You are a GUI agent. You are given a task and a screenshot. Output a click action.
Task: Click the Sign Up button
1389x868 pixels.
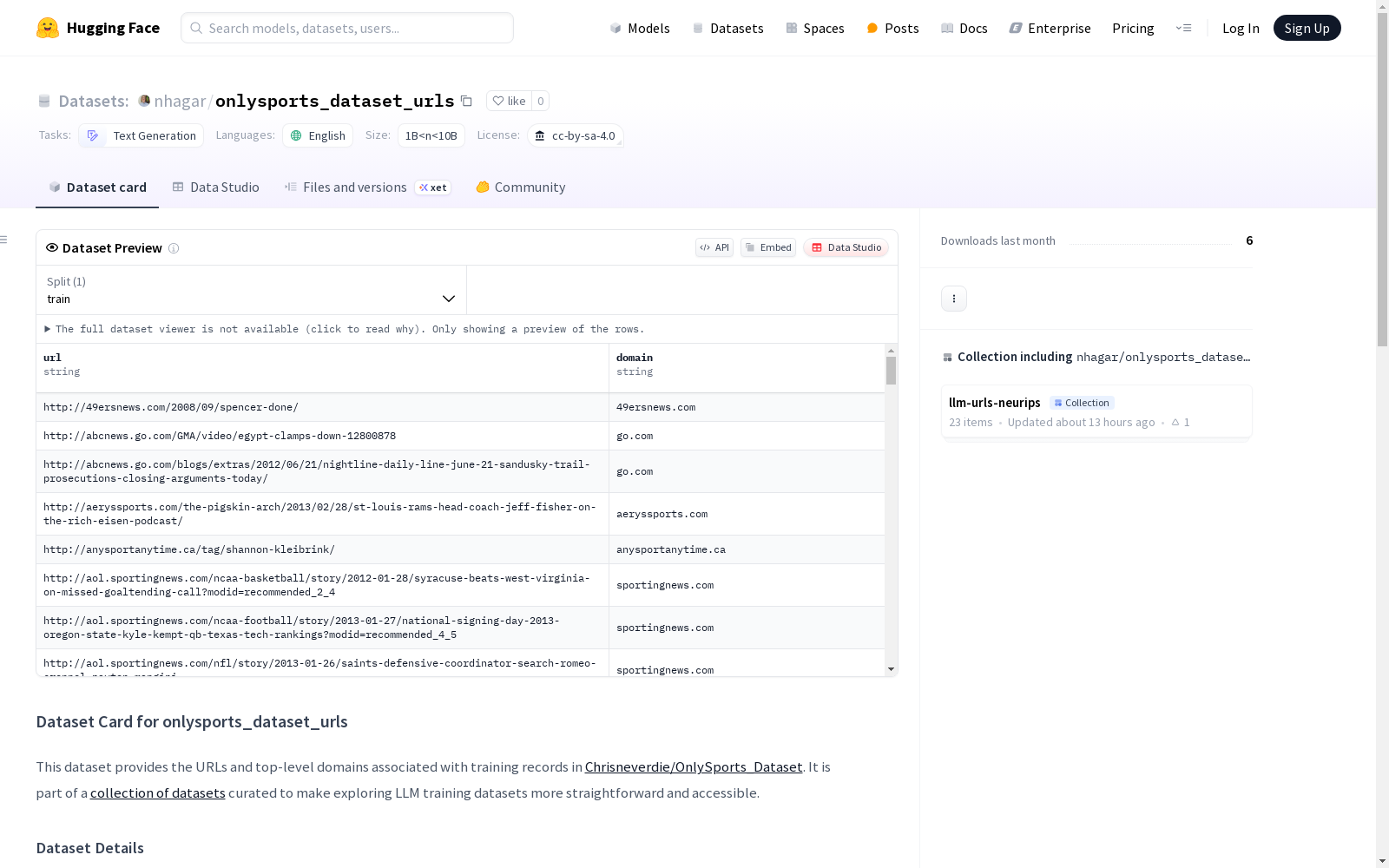coord(1307,28)
